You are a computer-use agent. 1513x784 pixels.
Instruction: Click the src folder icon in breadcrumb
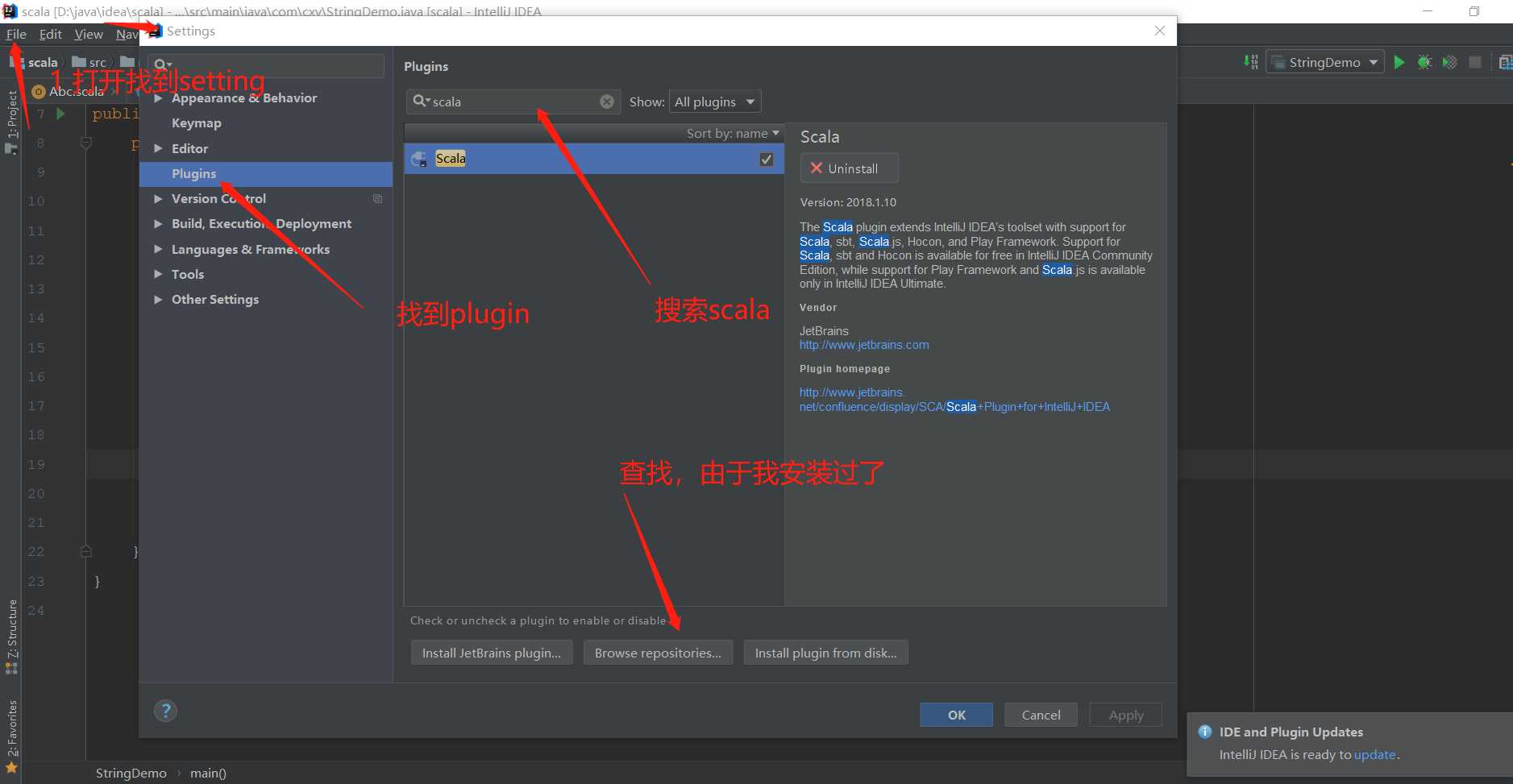pyautogui.click(x=79, y=62)
